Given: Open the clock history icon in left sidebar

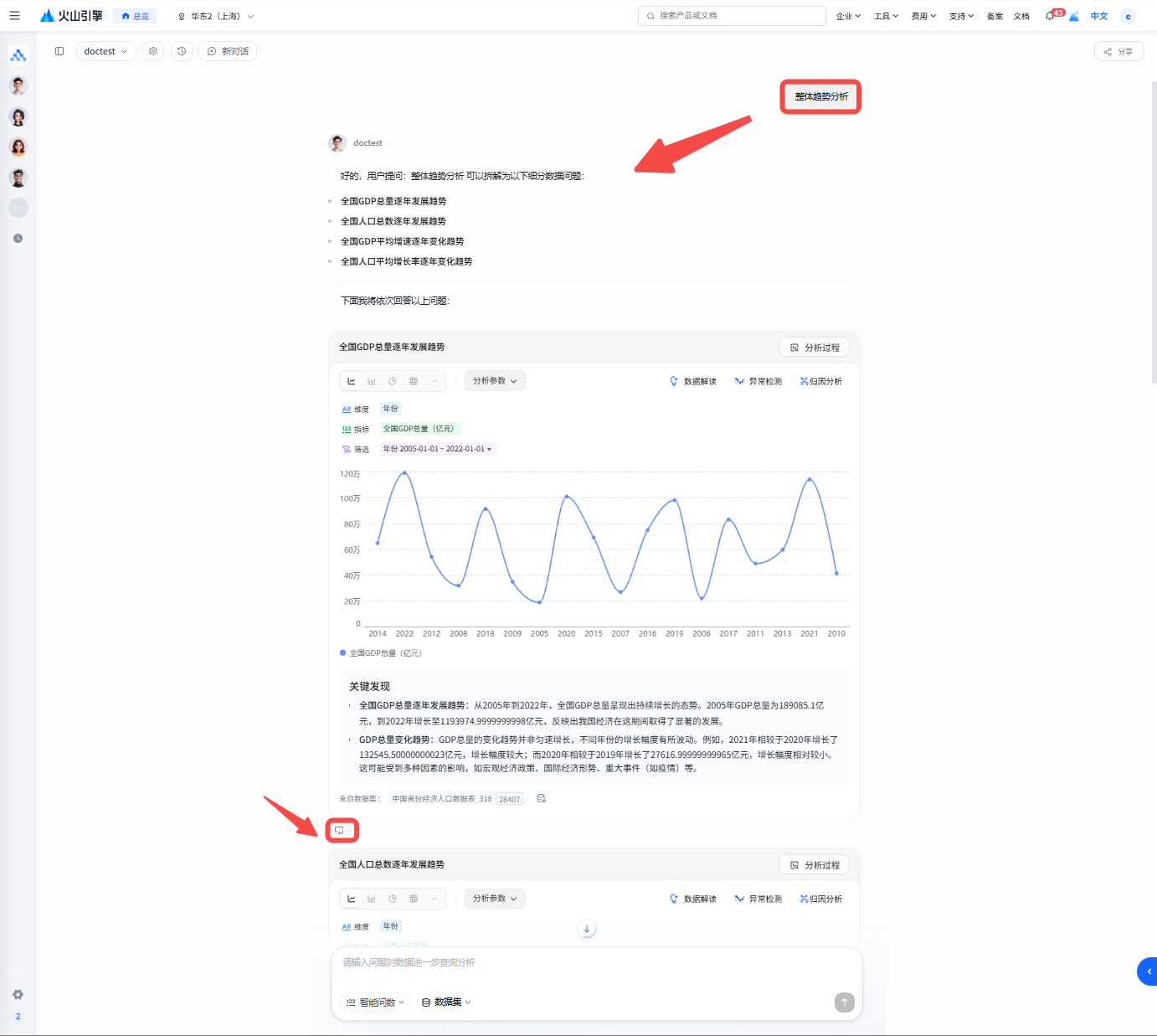Looking at the screenshot, I should coord(18,239).
